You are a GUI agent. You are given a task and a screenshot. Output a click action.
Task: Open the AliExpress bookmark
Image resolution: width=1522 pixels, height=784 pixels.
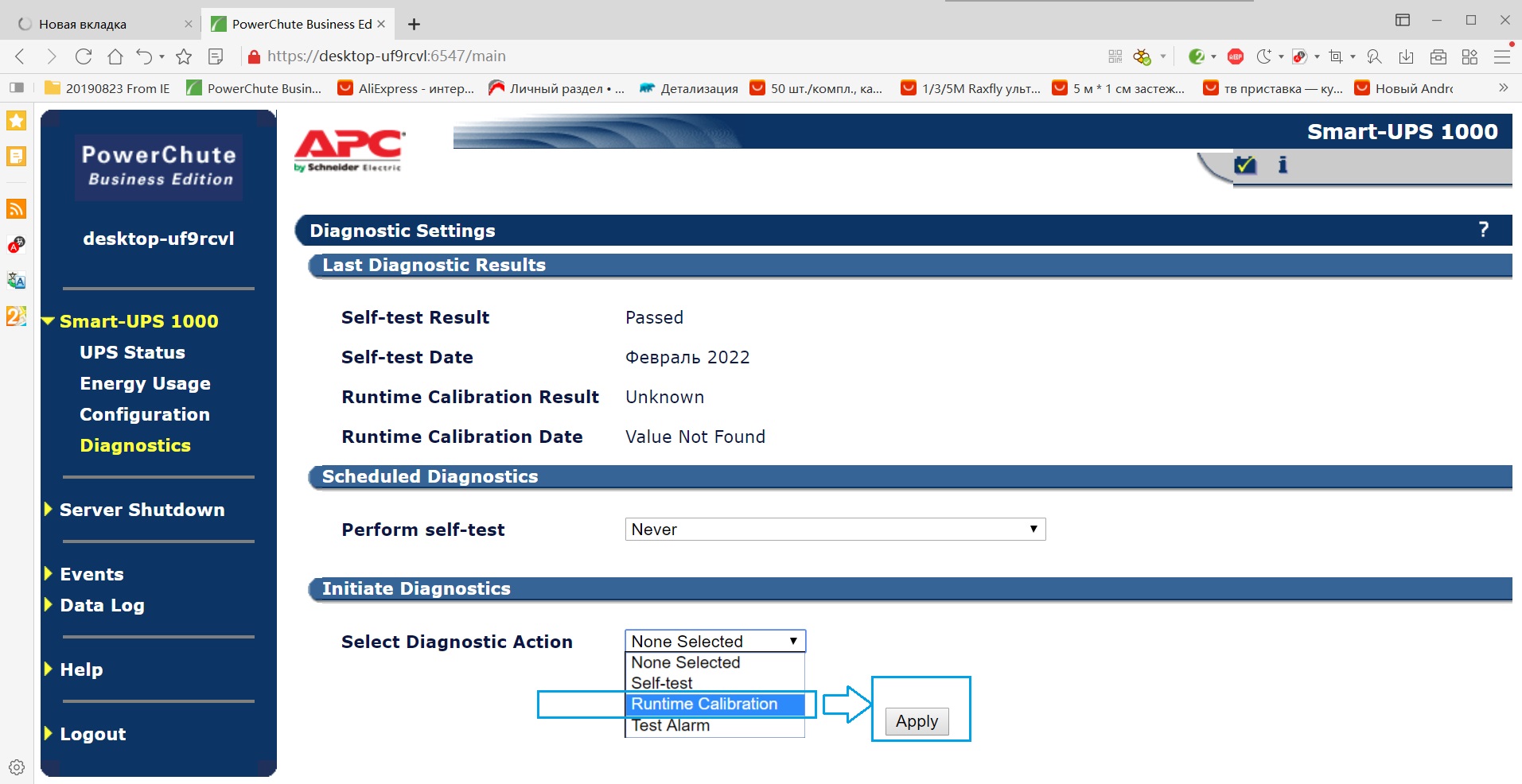click(x=406, y=88)
